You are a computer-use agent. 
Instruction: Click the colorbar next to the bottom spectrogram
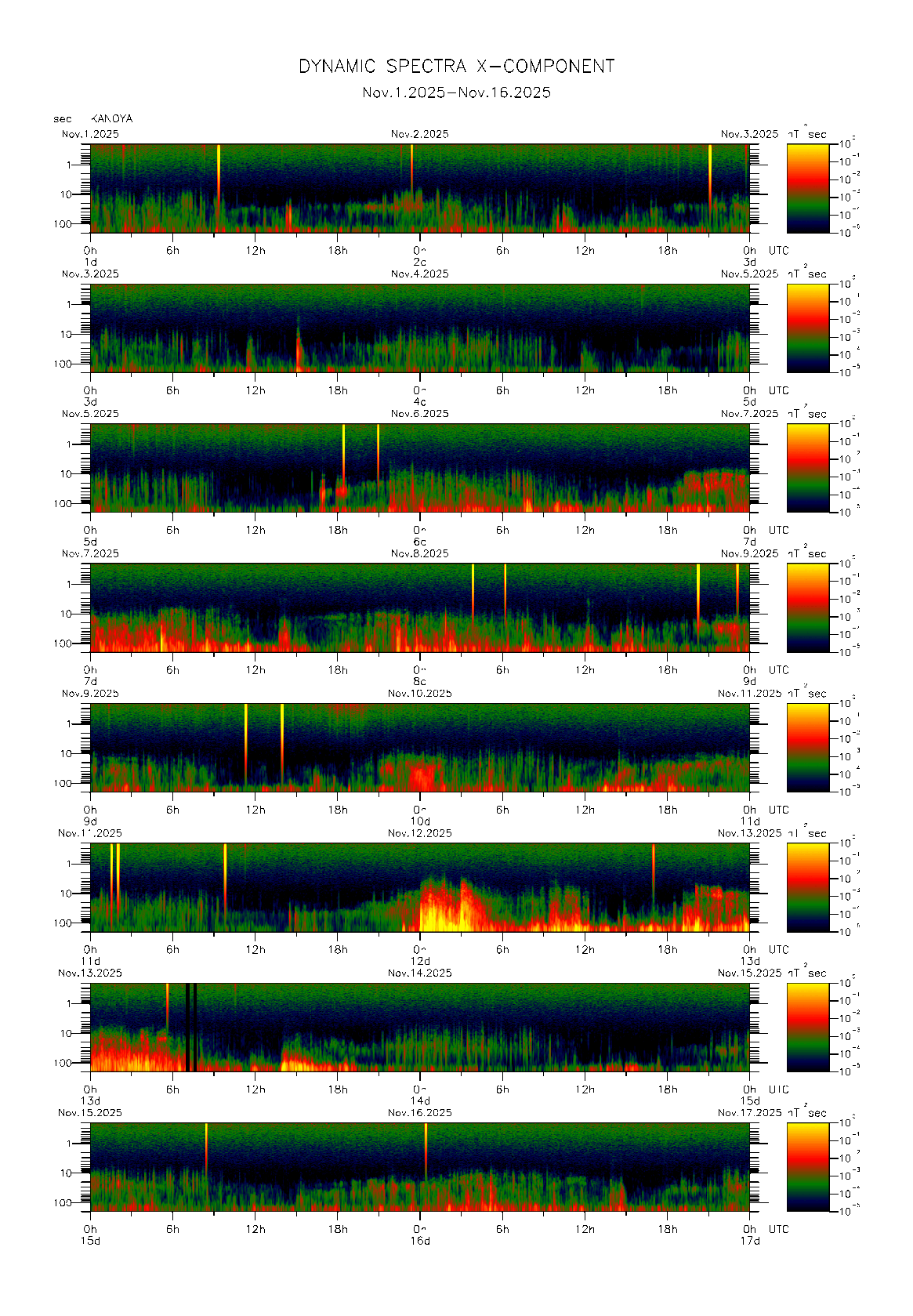[807, 1166]
